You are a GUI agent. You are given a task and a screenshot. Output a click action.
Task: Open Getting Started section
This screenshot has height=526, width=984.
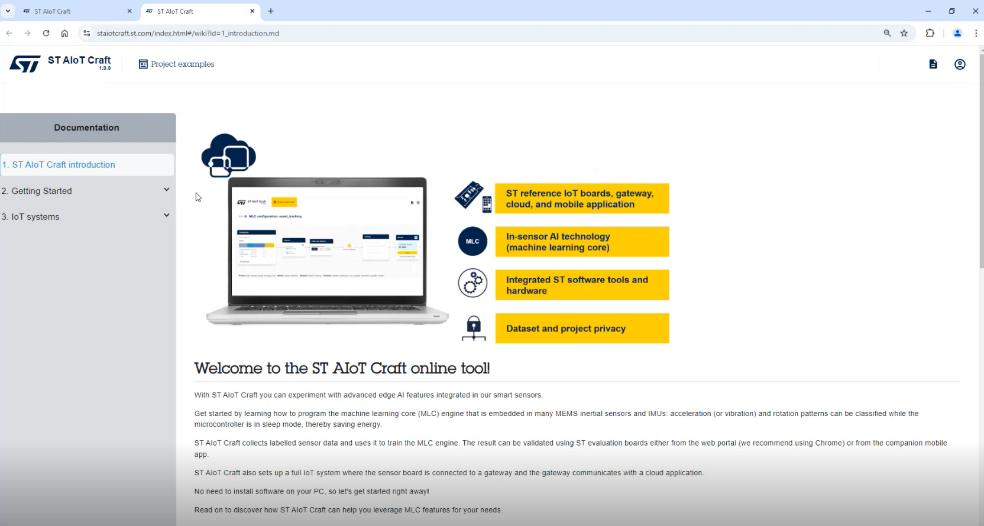[87, 191]
